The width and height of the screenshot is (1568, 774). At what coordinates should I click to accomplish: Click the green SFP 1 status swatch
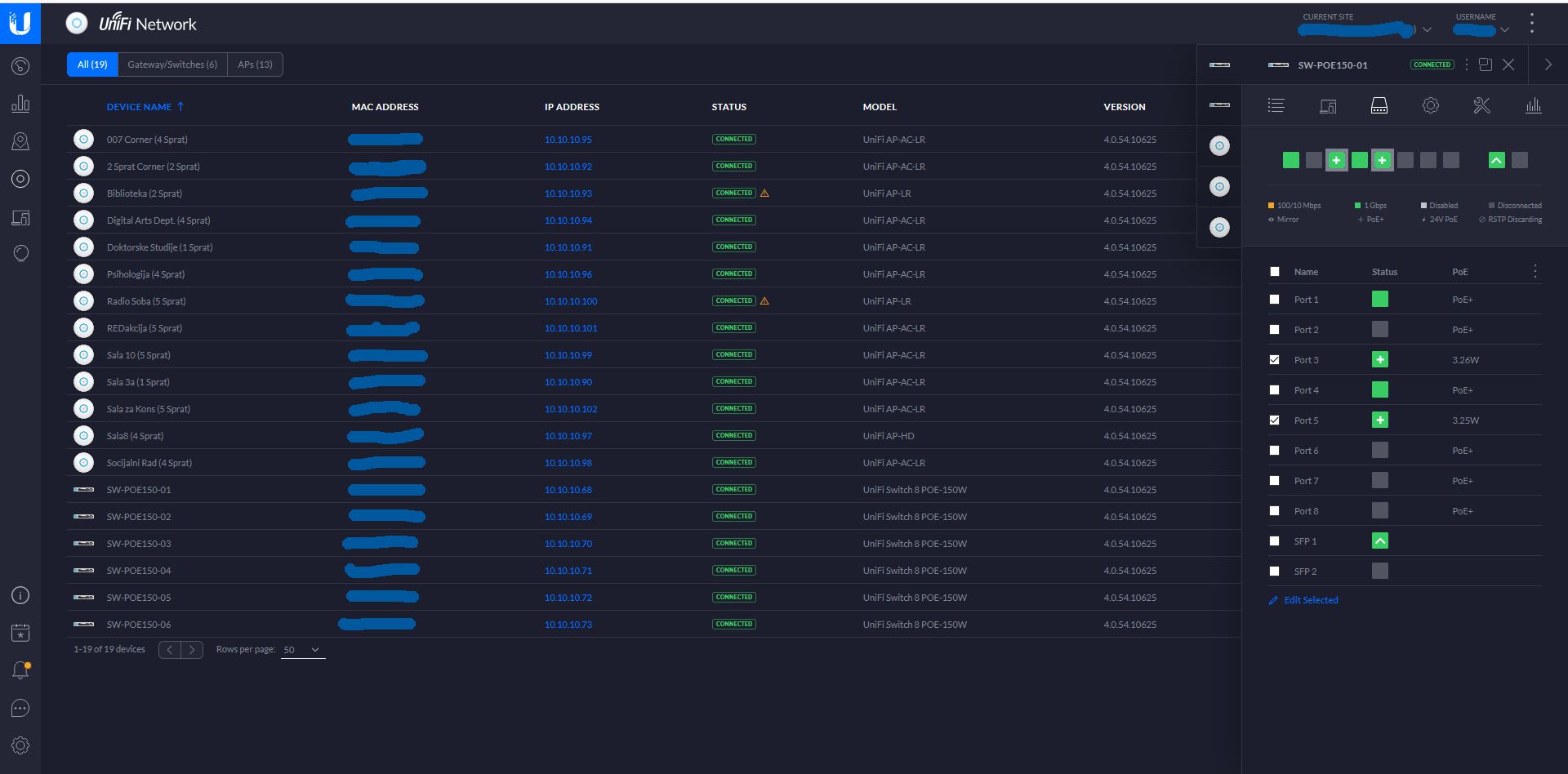pyautogui.click(x=1380, y=541)
